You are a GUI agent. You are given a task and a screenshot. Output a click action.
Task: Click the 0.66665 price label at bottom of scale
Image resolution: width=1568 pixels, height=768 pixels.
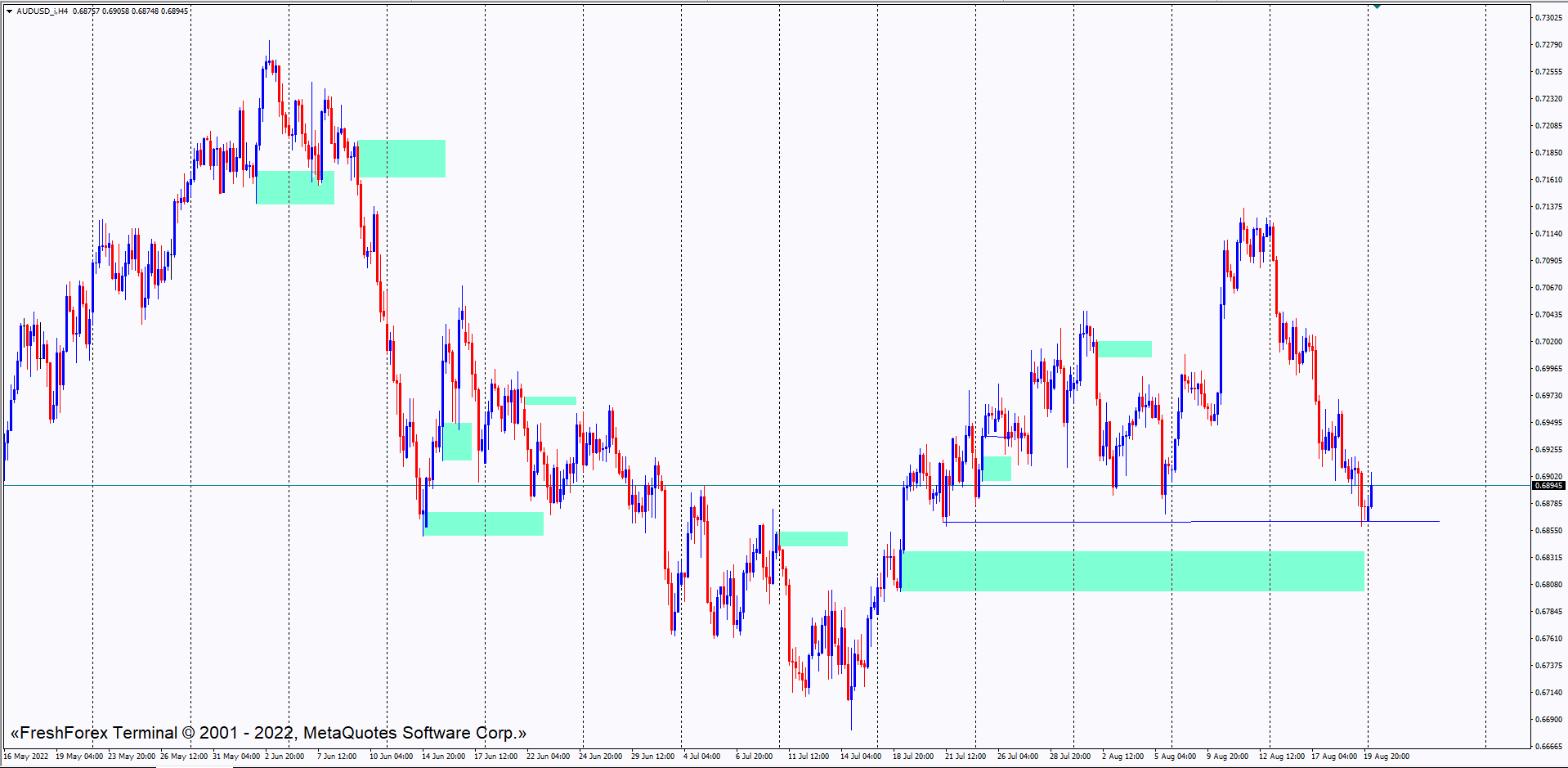point(1548,746)
